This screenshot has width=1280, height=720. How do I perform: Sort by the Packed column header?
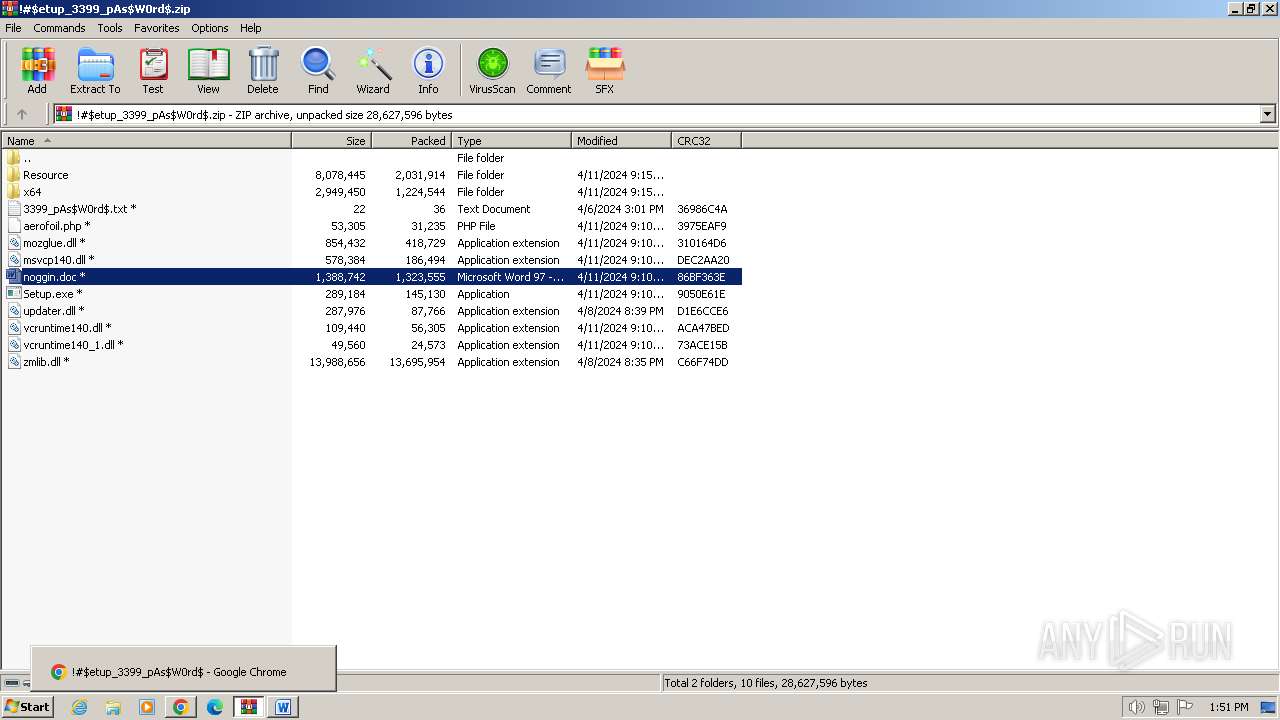(412, 141)
